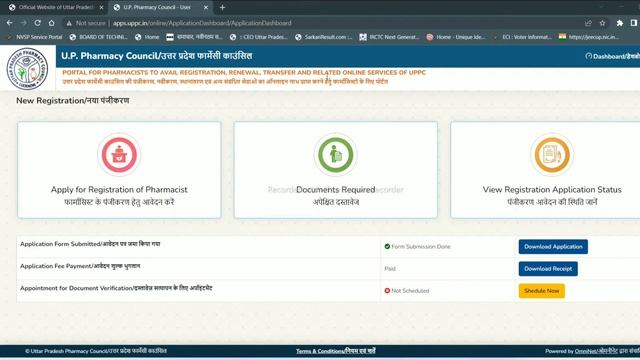
Task: Open the Documents Required card text
Action: point(336,190)
